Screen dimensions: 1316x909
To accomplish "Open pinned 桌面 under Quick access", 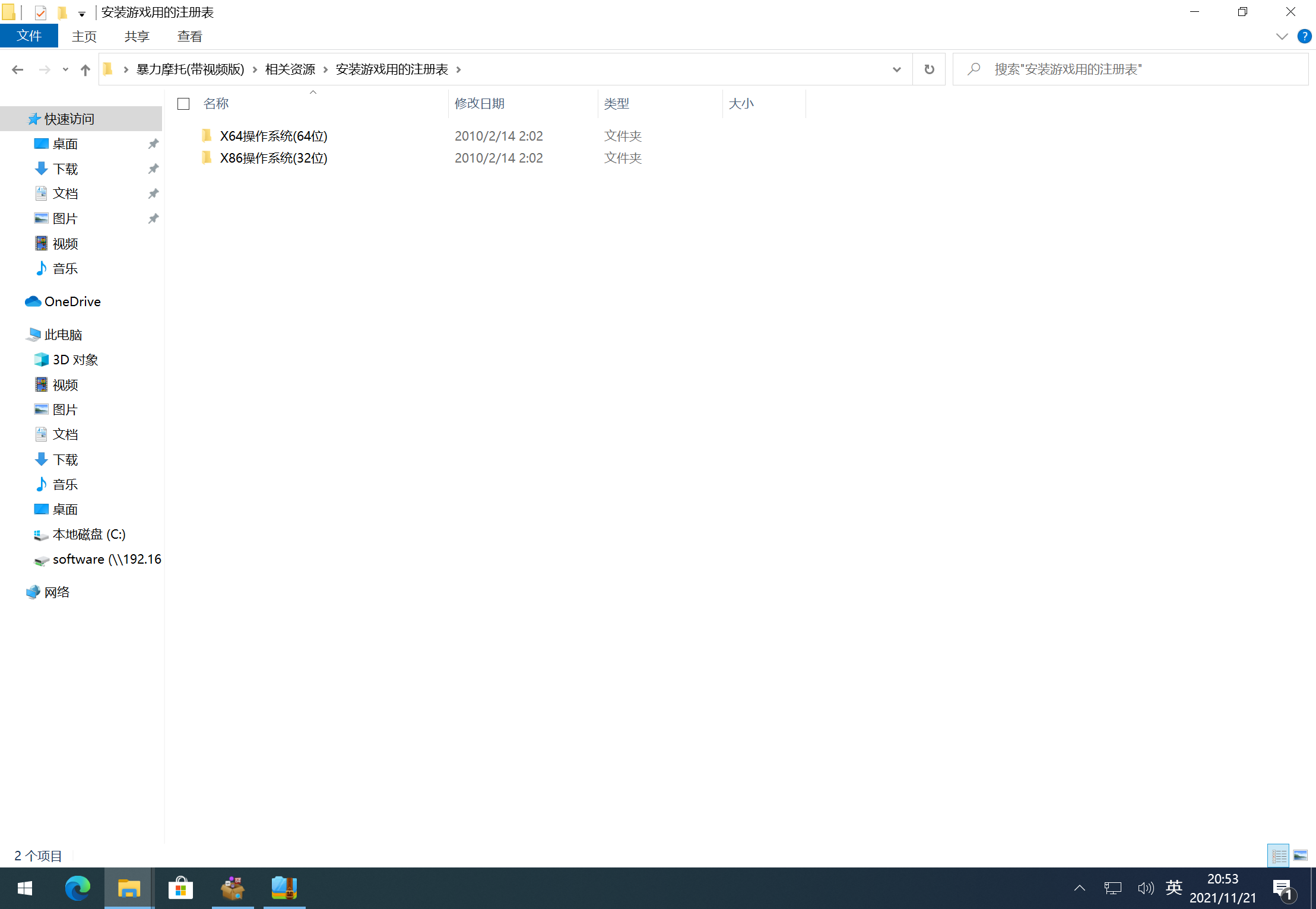I will pos(65,144).
